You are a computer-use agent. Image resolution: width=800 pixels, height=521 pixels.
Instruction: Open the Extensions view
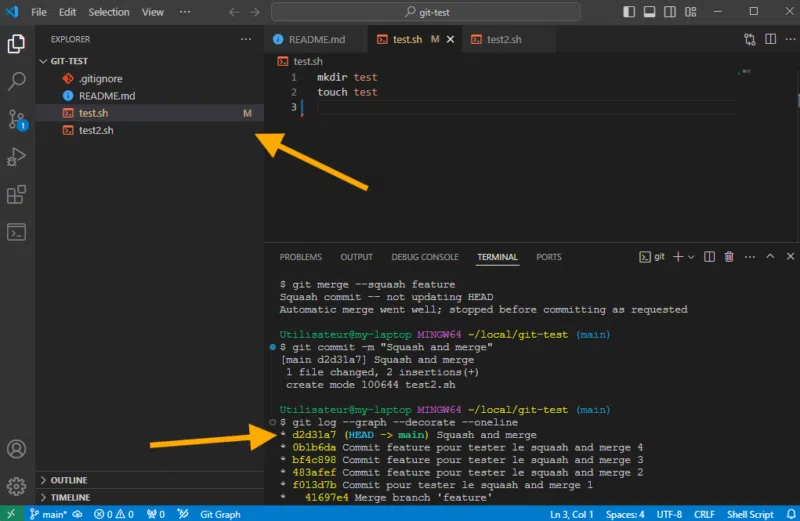(x=16, y=195)
